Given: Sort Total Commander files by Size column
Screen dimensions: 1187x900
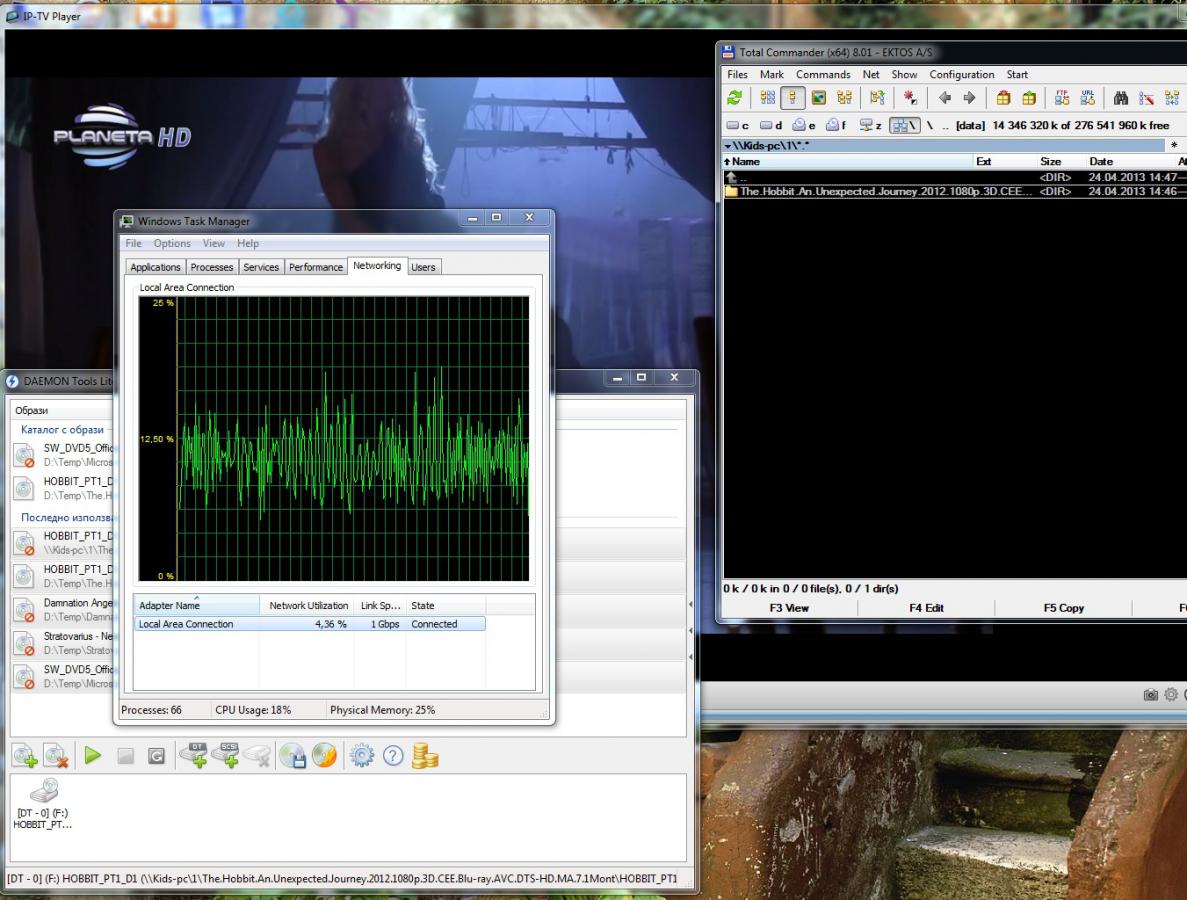Looking at the screenshot, I should coord(1061,161).
